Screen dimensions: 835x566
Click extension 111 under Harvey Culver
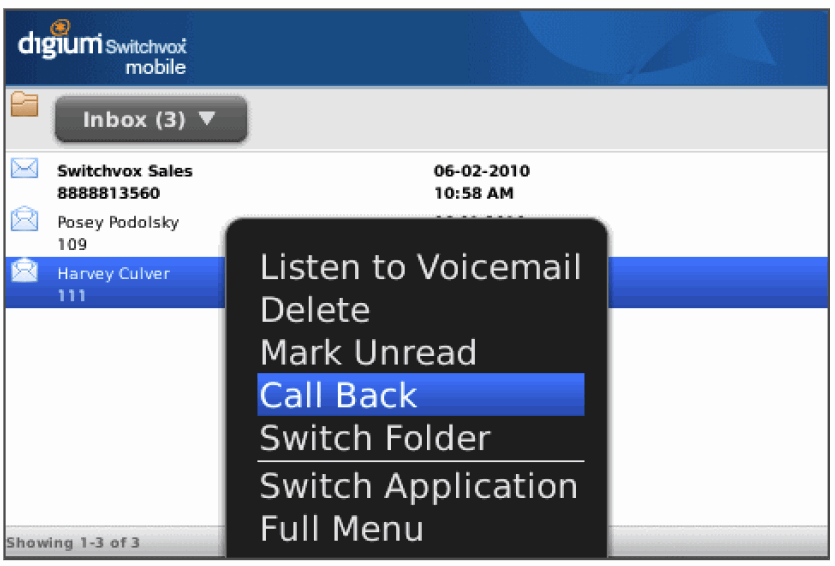(x=71, y=296)
